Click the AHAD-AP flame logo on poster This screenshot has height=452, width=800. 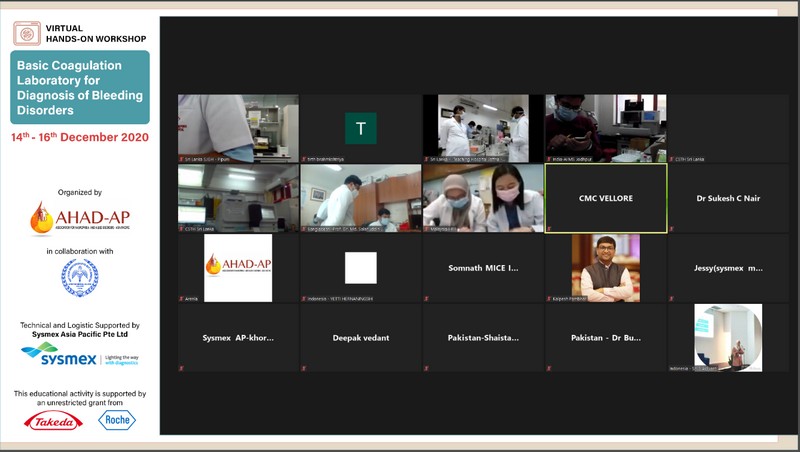[x=80, y=217]
